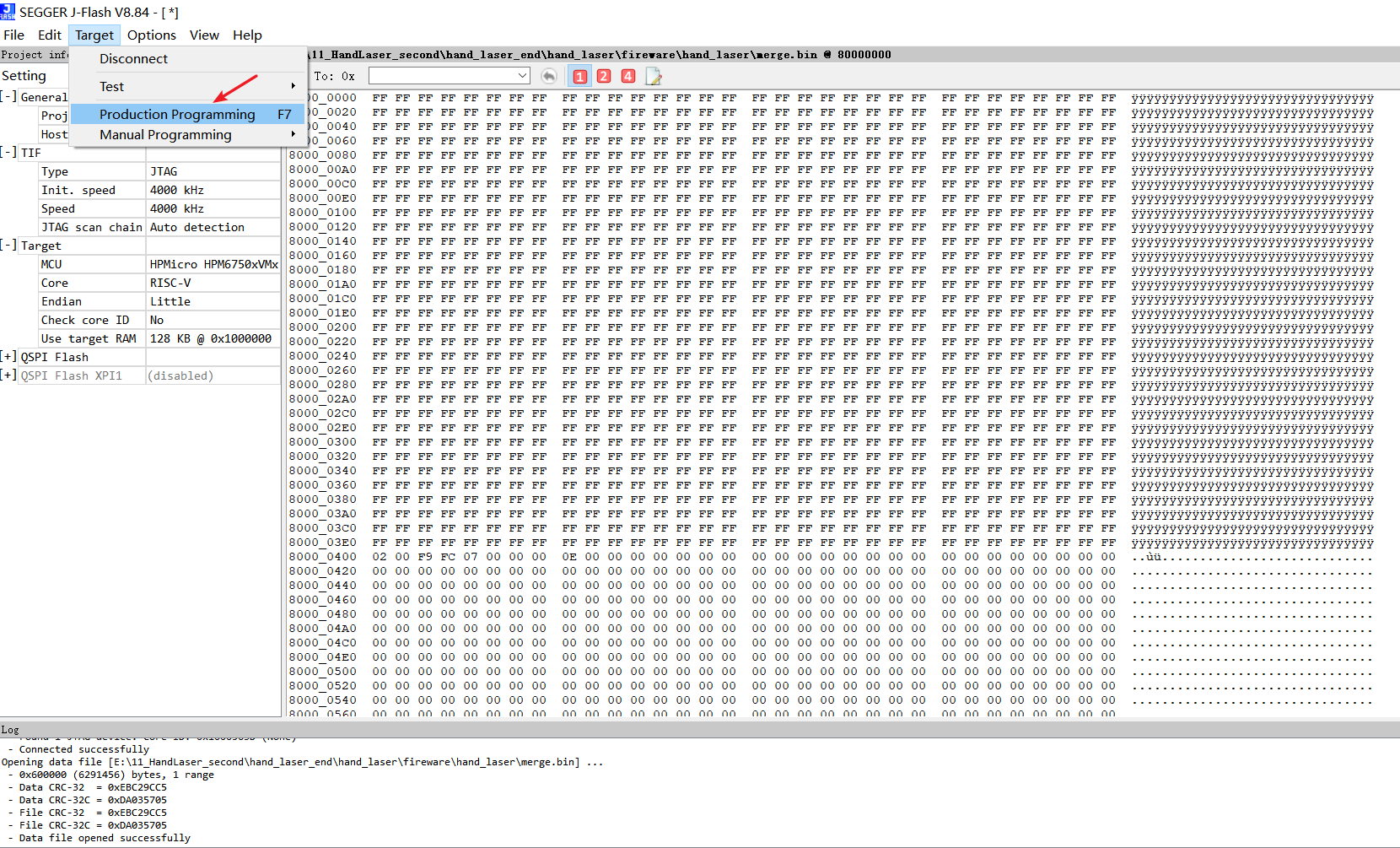Expand the QSPI Flash XPI1 group

(x=8, y=375)
